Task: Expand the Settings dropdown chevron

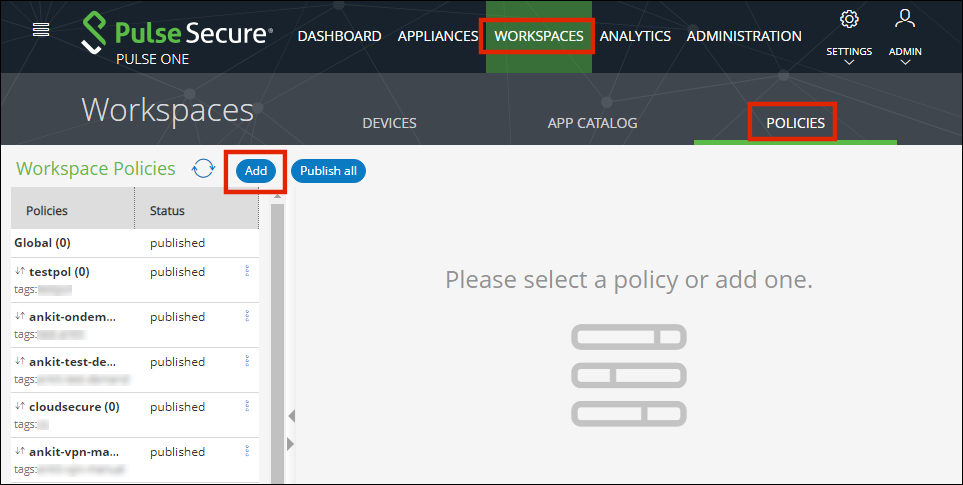Action: click(849, 62)
